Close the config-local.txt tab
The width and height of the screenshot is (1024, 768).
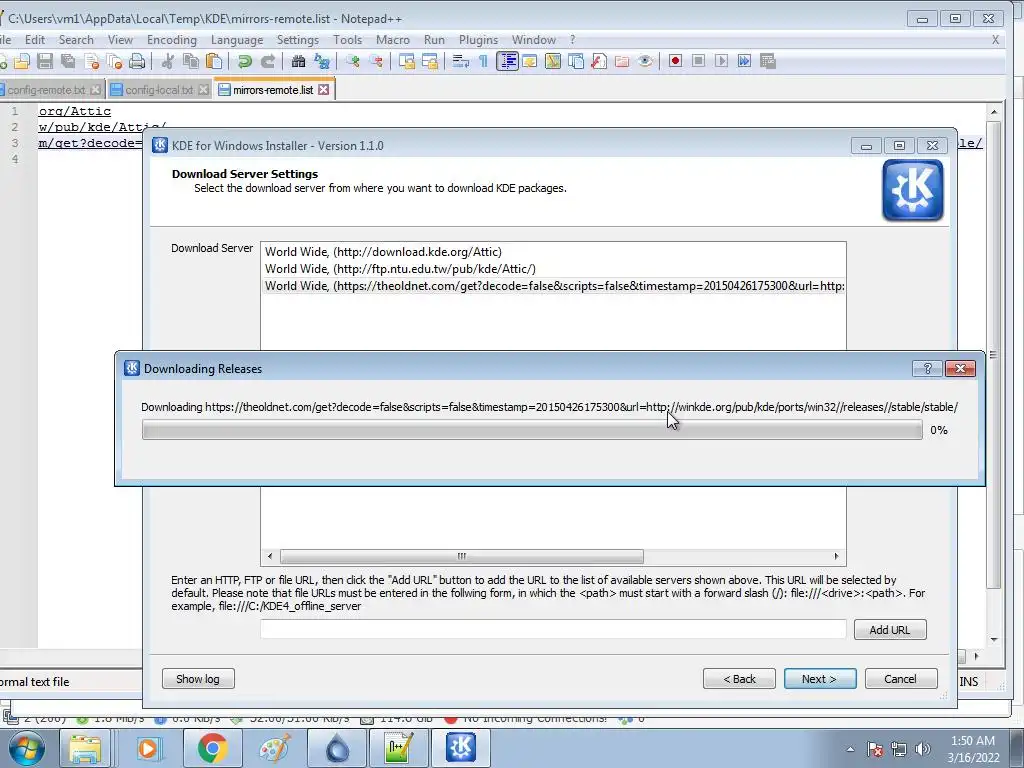[x=203, y=89]
